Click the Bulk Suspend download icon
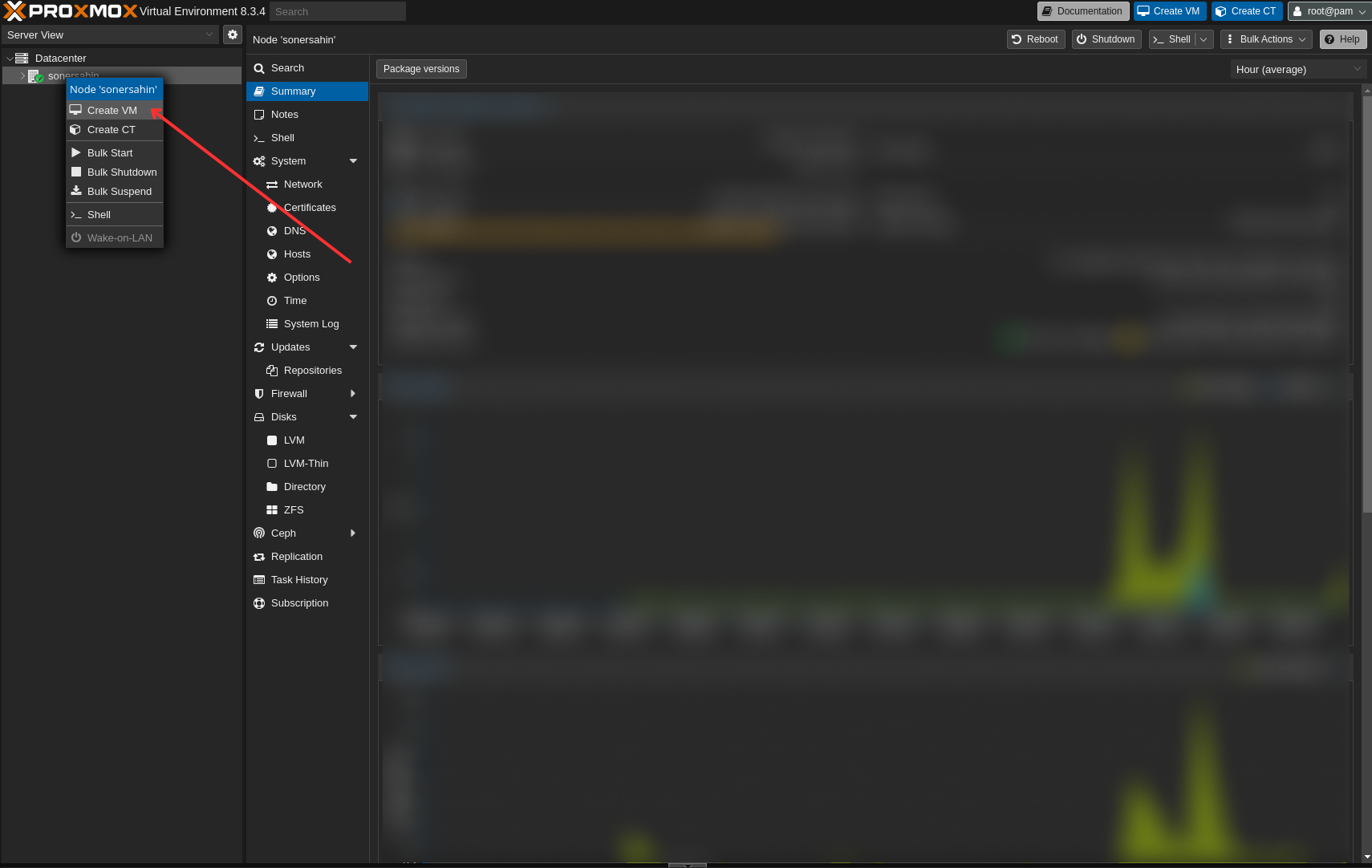 (76, 191)
